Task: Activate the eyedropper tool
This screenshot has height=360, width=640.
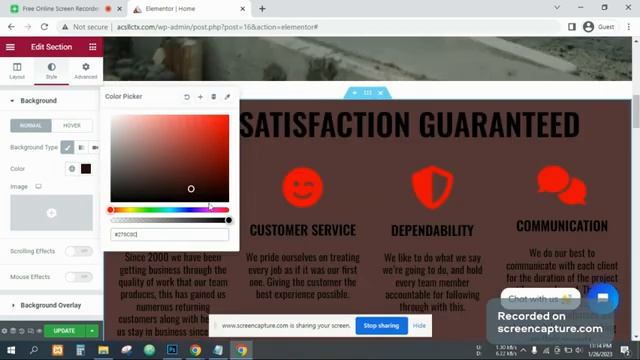Action: coord(227,97)
